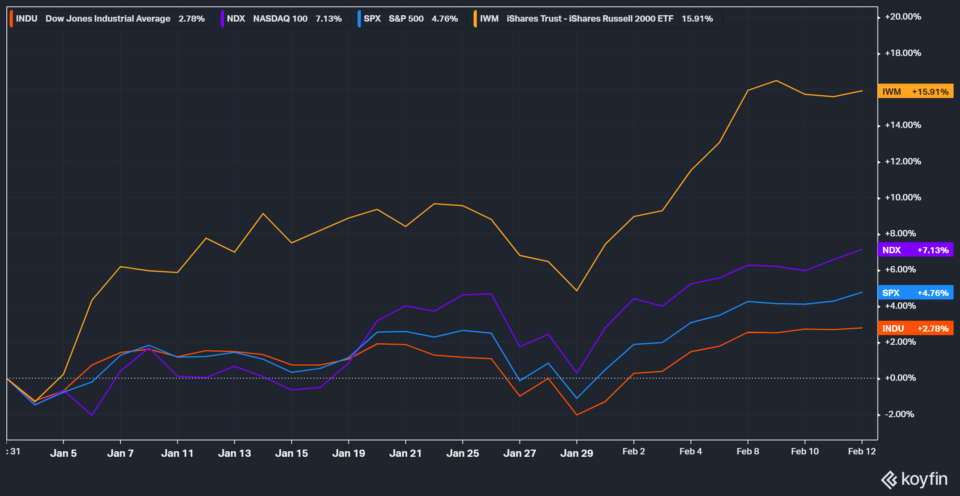Viewport: 960px width, 496px height.
Task: Click the 7.13% value in NDX legend
Action: [329, 19]
